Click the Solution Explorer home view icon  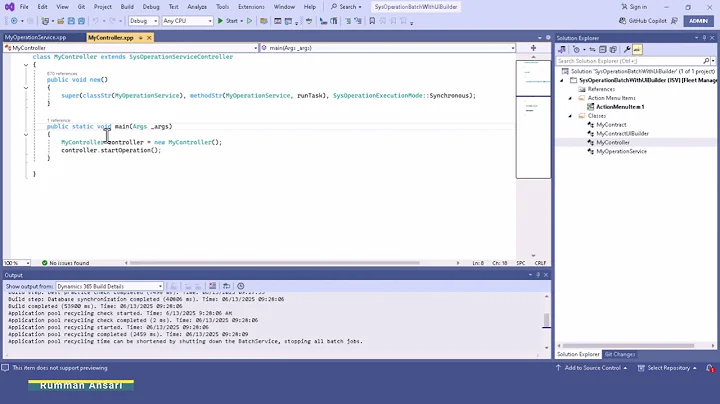(562, 50)
